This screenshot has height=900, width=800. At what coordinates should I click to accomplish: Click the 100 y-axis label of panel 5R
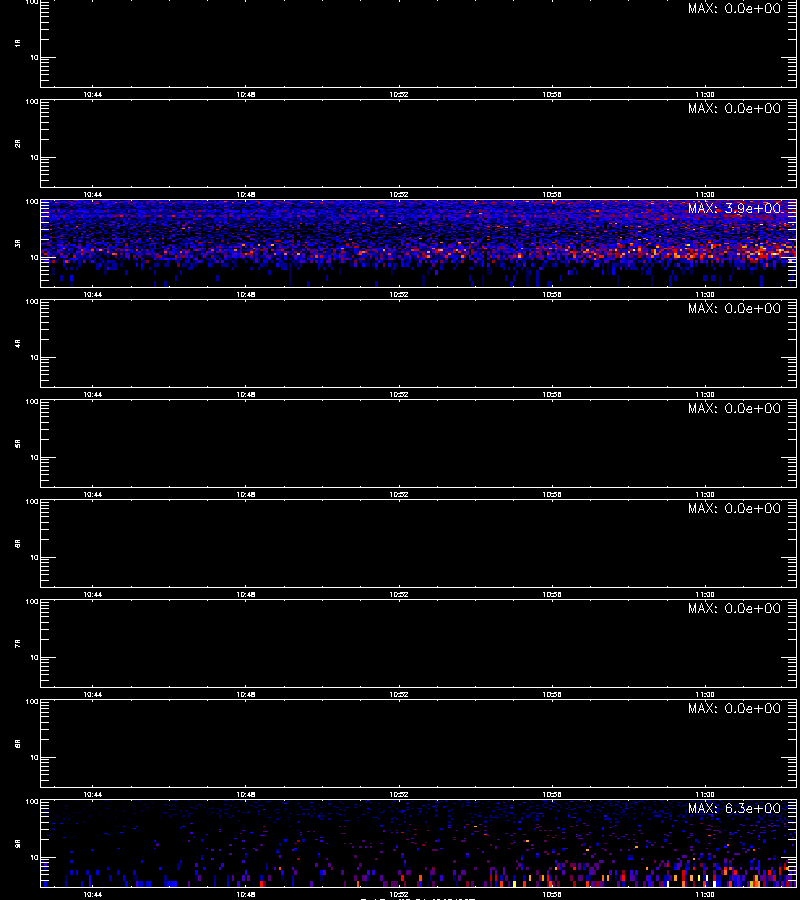[x=32, y=402]
